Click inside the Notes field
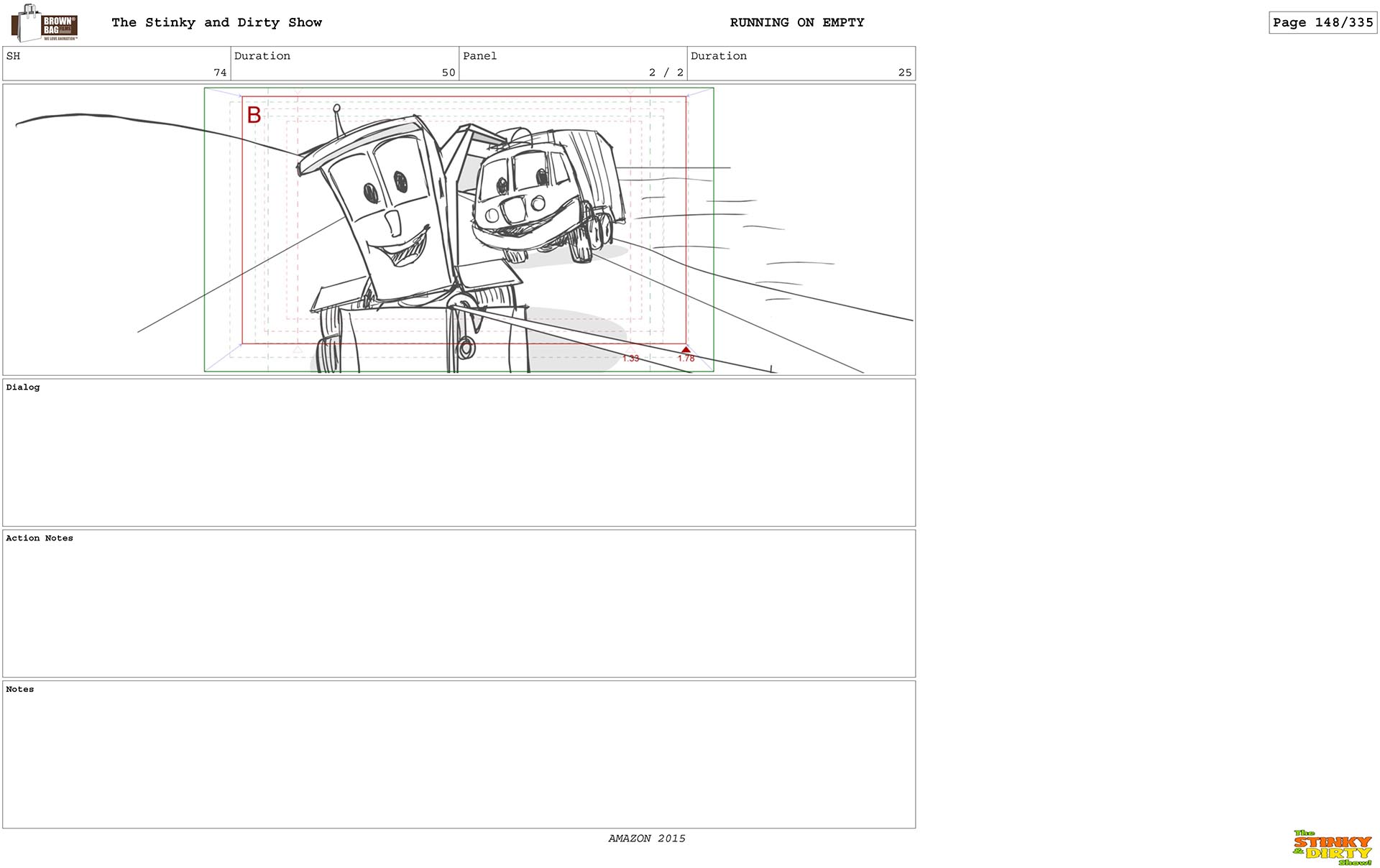 (459, 754)
